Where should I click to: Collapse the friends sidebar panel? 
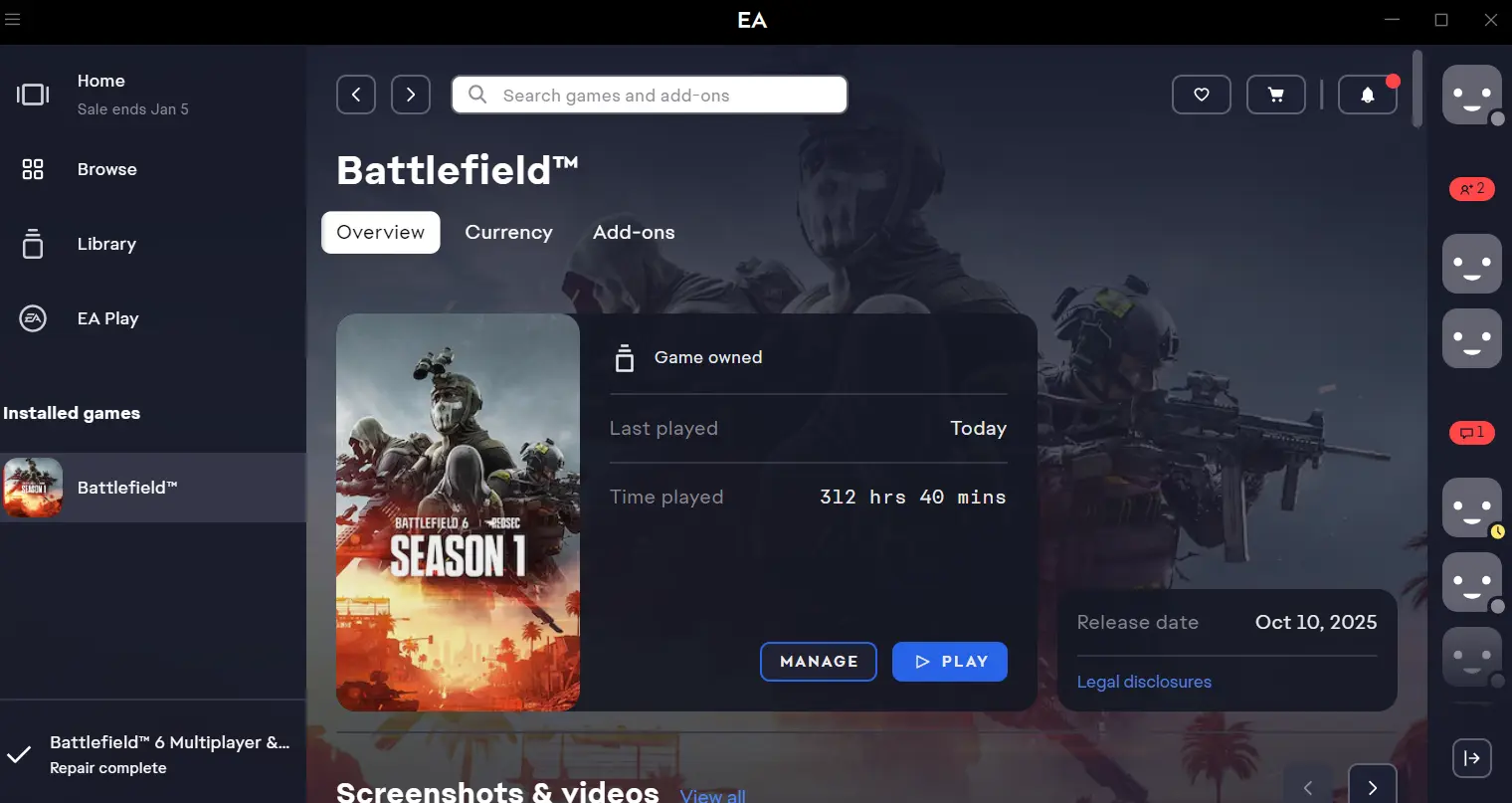pos(1472,757)
